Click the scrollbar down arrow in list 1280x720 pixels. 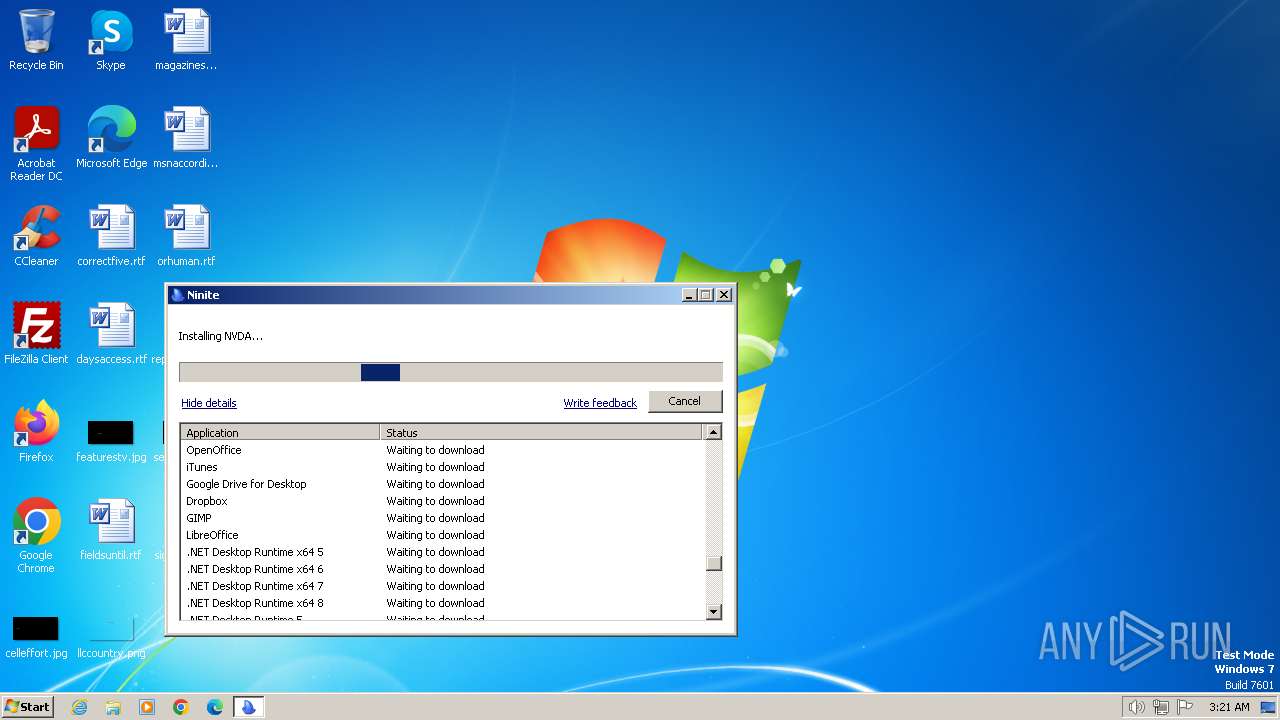(713, 611)
